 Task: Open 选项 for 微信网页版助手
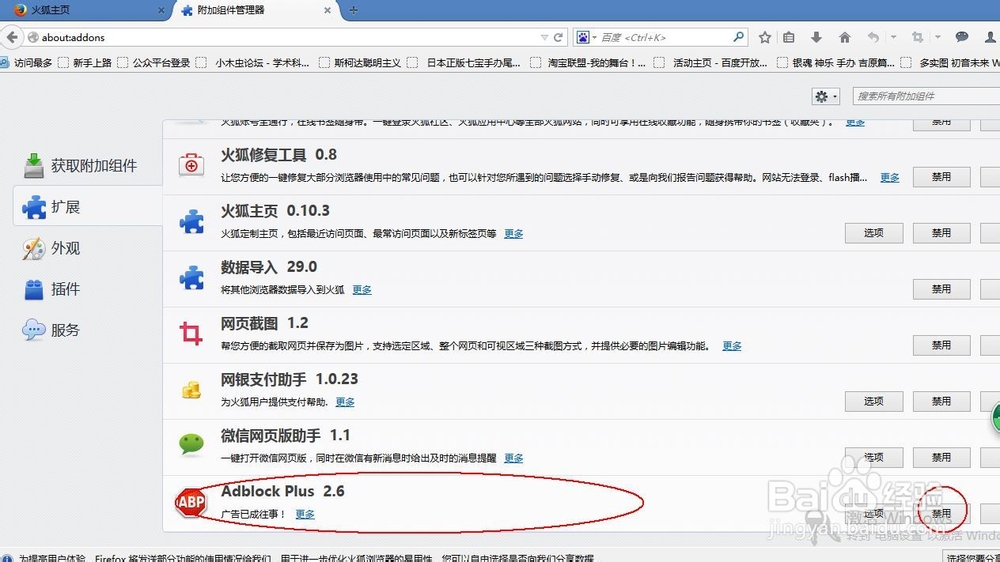pyautogui.click(x=874, y=457)
